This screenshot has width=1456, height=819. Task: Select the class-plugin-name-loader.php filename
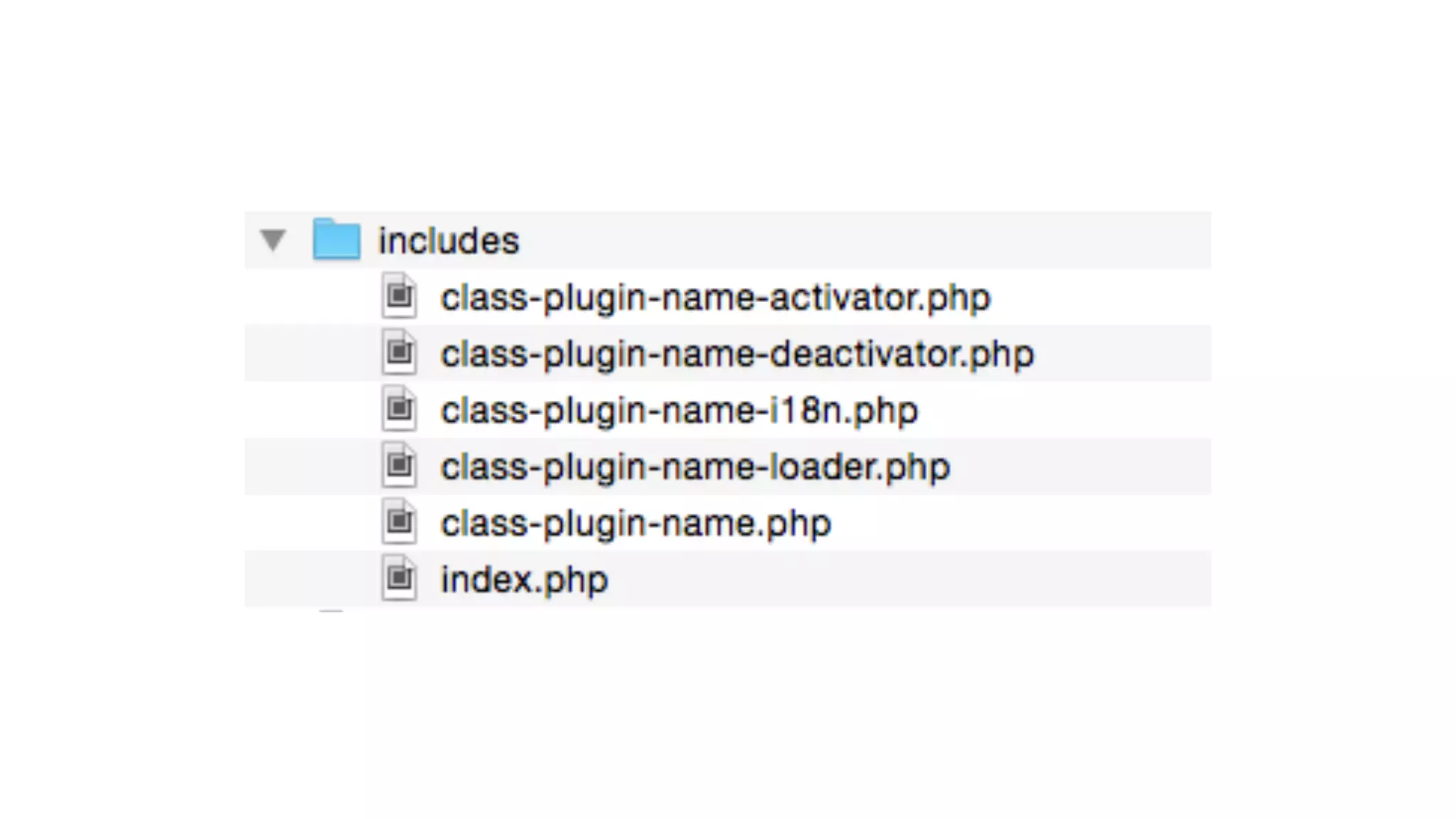click(695, 467)
